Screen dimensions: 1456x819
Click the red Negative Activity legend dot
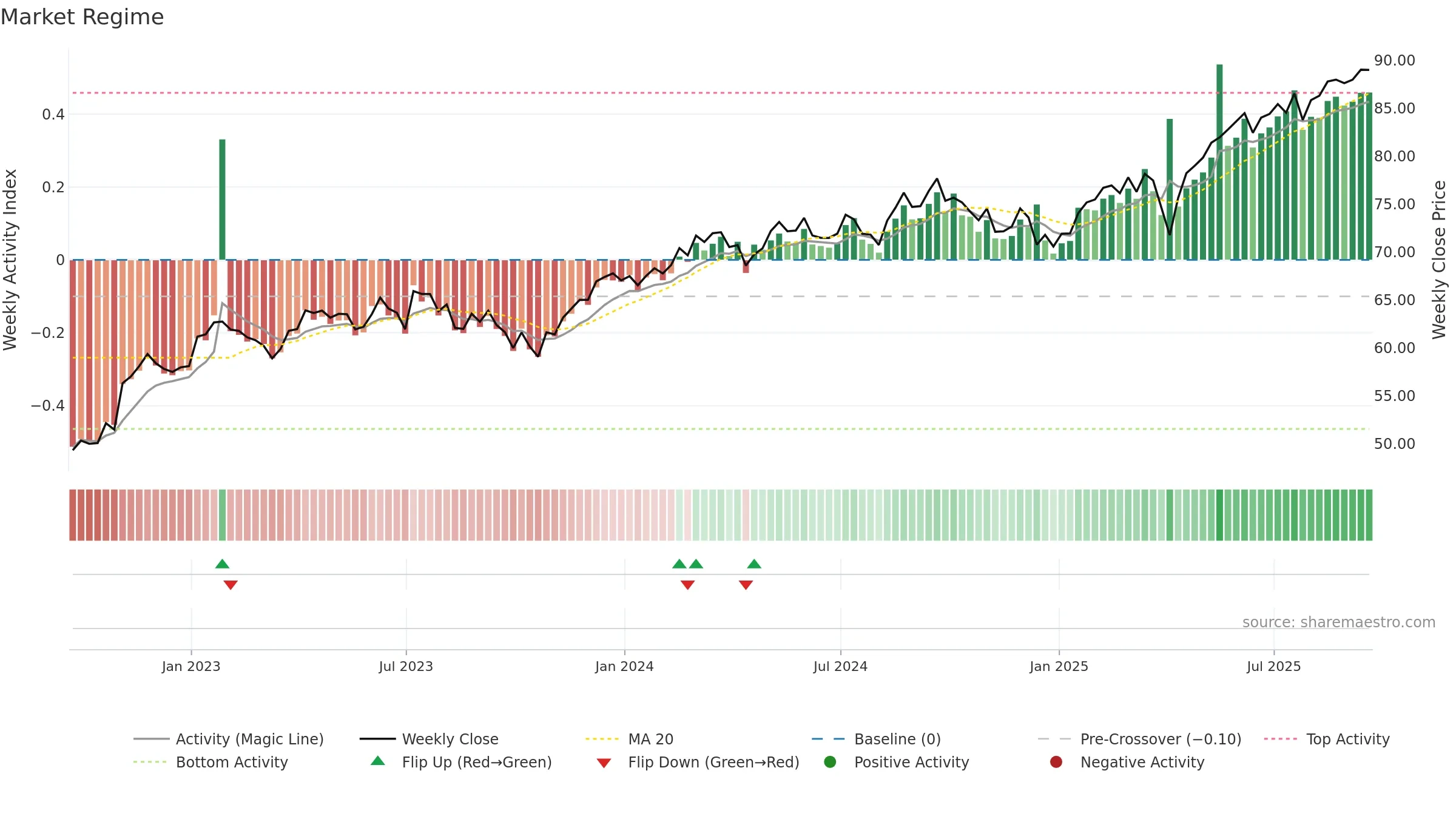pyautogui.click(x=1056, y=762)
